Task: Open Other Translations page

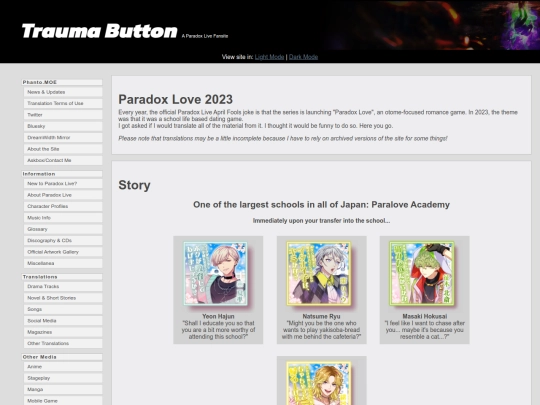Action: (63, 343)
